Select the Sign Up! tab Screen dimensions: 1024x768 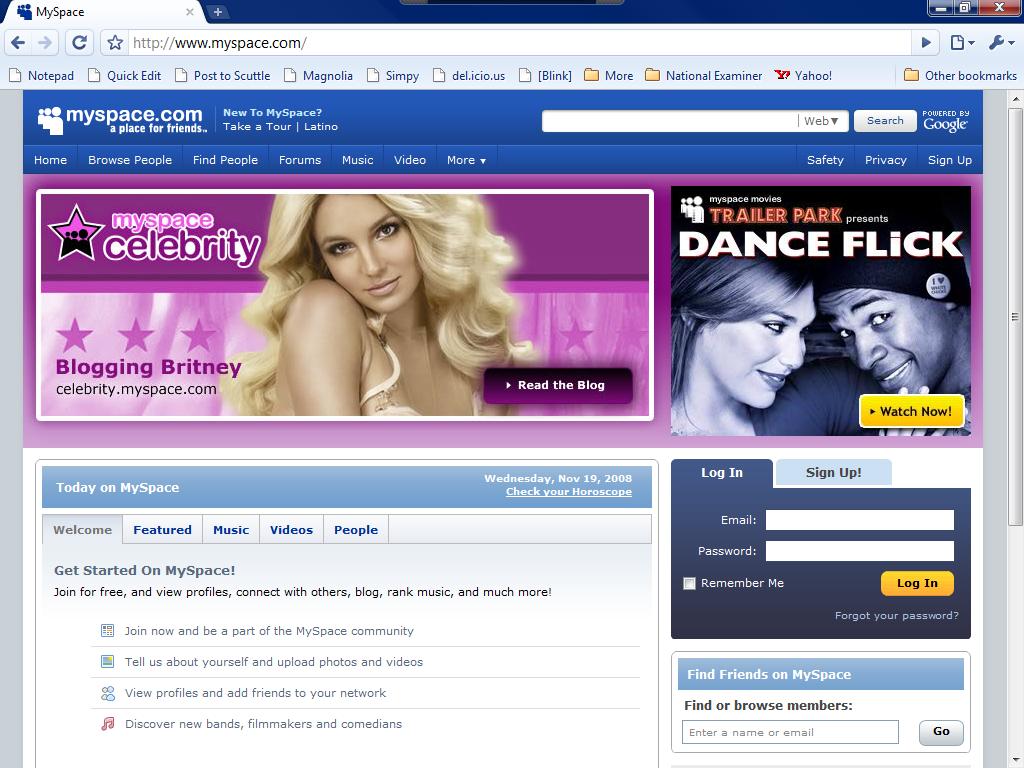click(833, 473)
